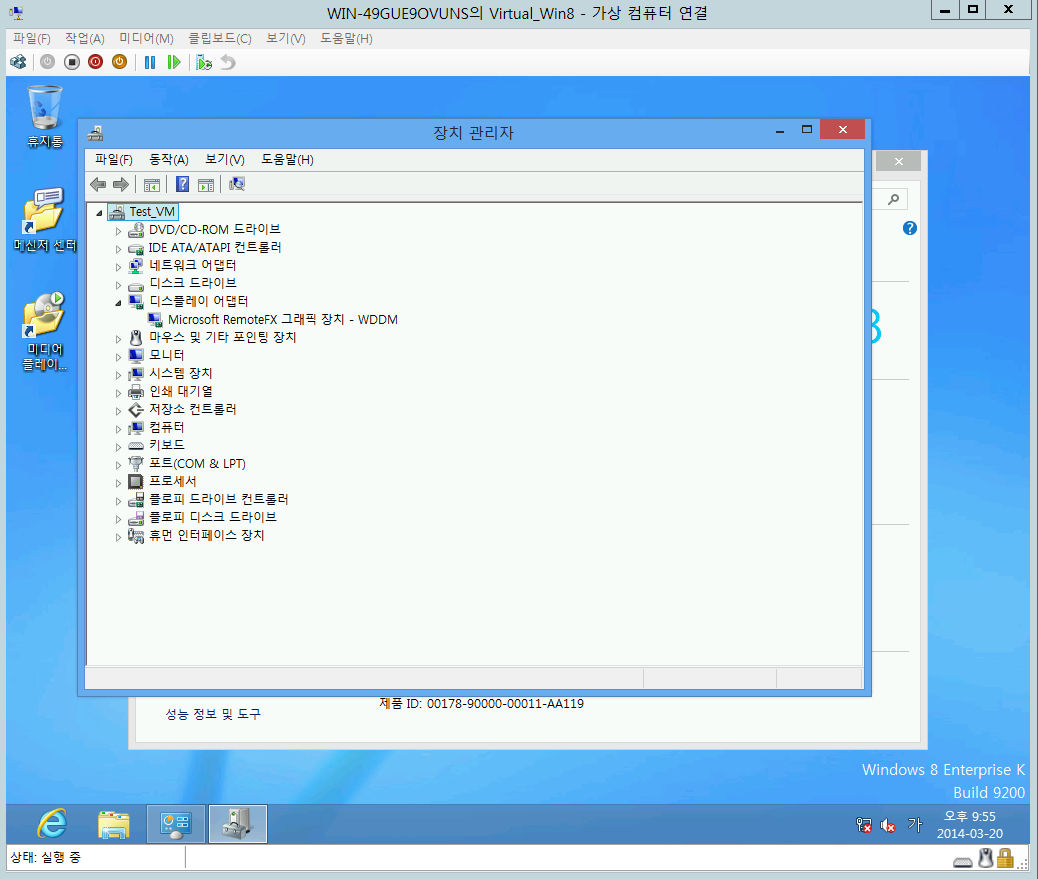The width and height of the screenshot is (1038, 879).
Task: Turn off the VM with stop icon
Action: click(71, 62)
